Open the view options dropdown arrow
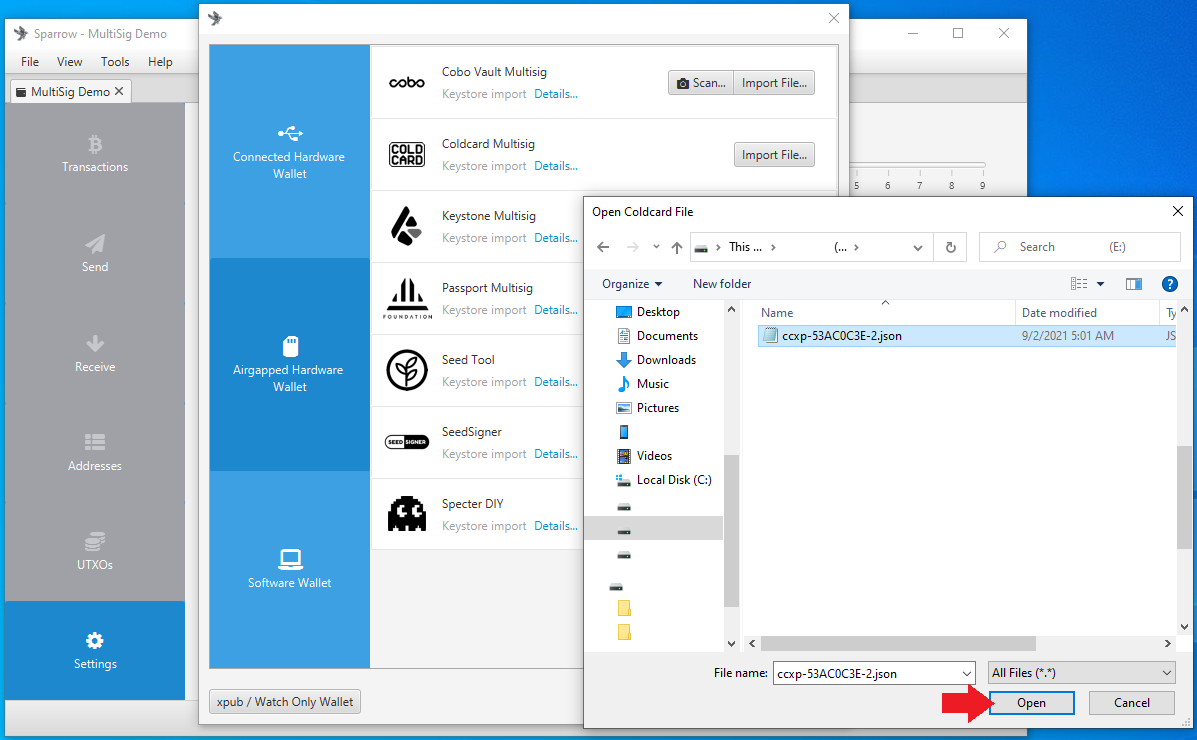Screen dimensions: 1197x740 (x=1100, y=284)
